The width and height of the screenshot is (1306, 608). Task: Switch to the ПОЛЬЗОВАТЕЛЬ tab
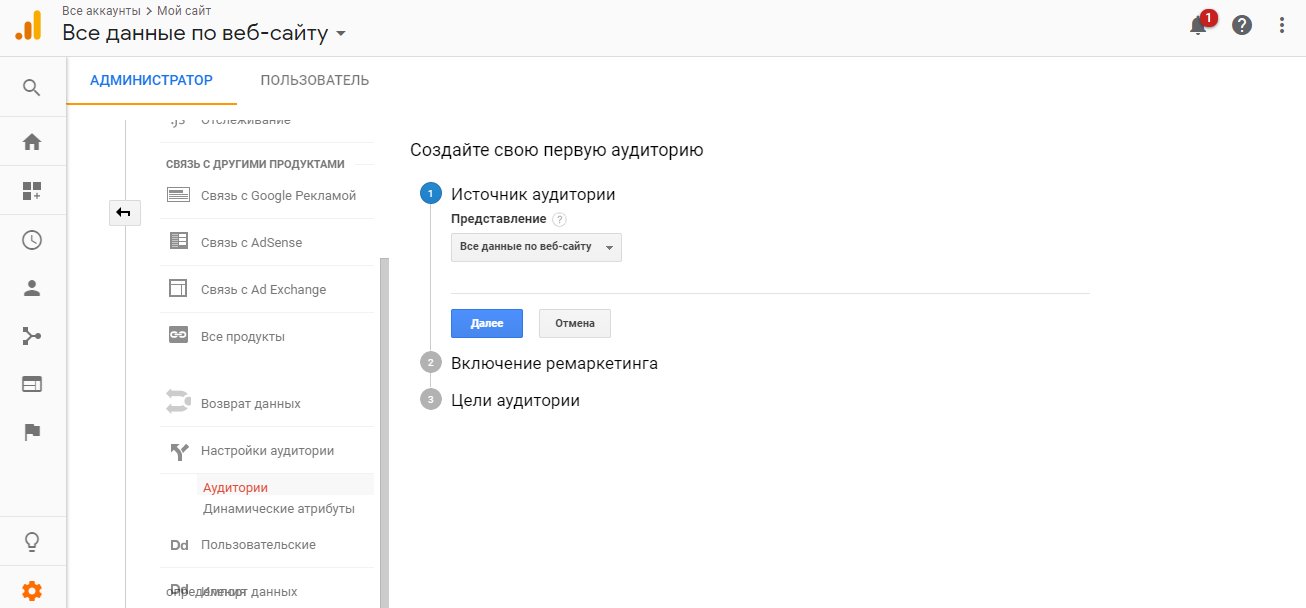[314, 79]
